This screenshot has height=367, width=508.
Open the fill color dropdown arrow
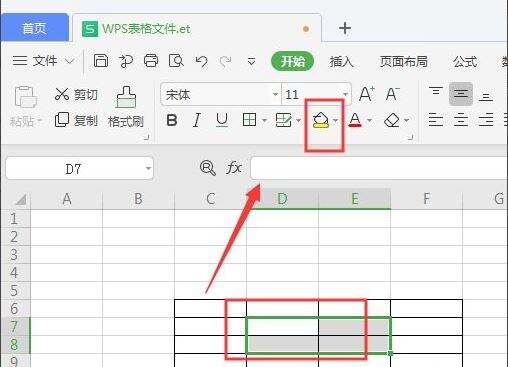[x=335, y=120]
